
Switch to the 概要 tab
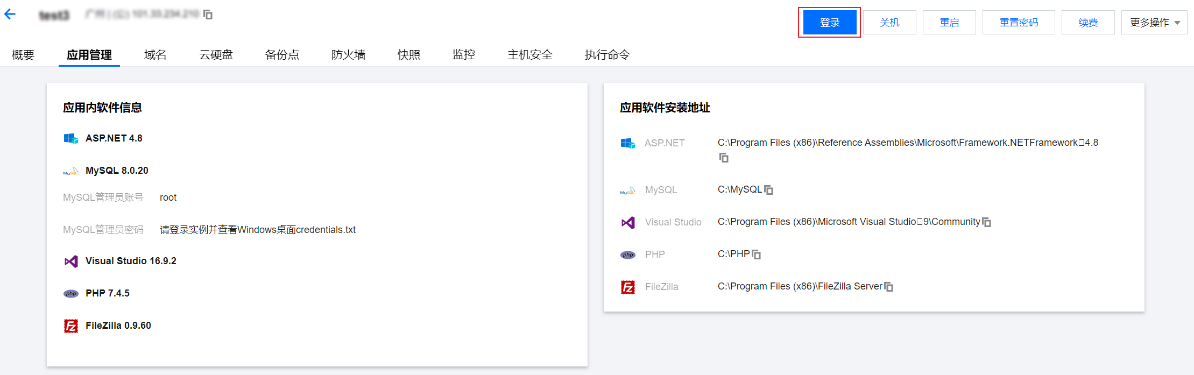(23, 55)
